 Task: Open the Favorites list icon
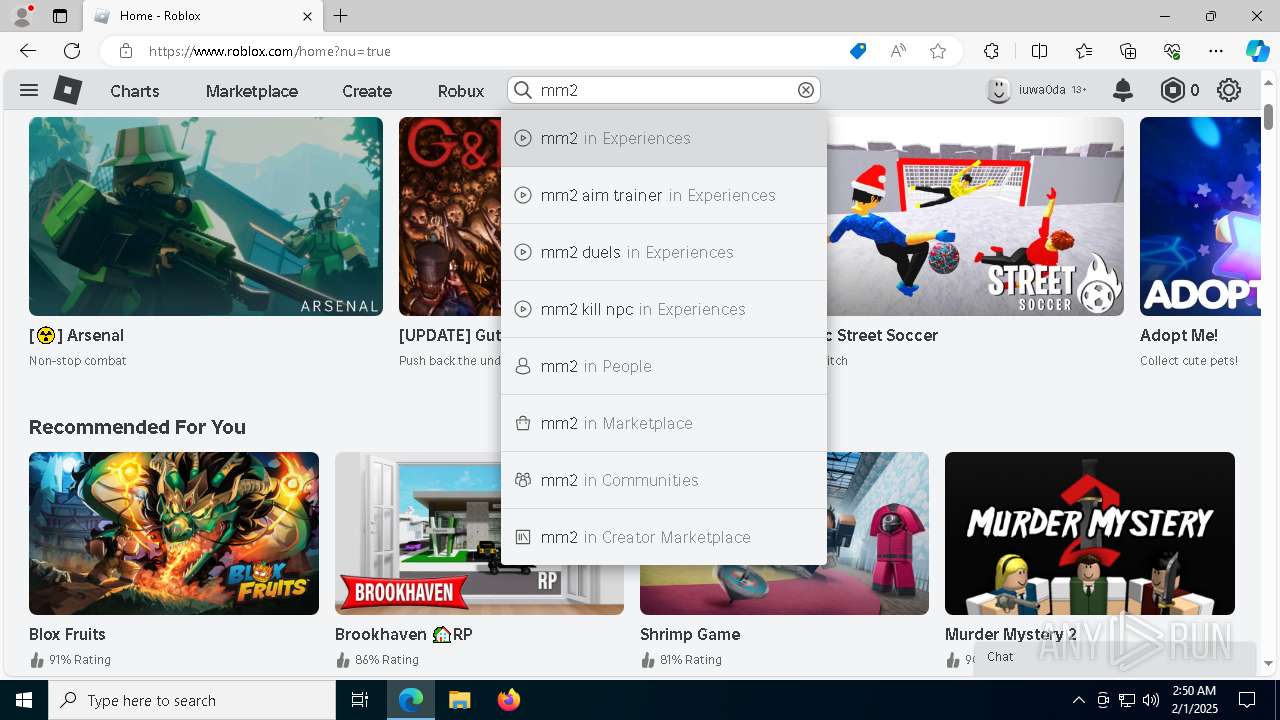pyautogui.click(x=1084, y=51)
